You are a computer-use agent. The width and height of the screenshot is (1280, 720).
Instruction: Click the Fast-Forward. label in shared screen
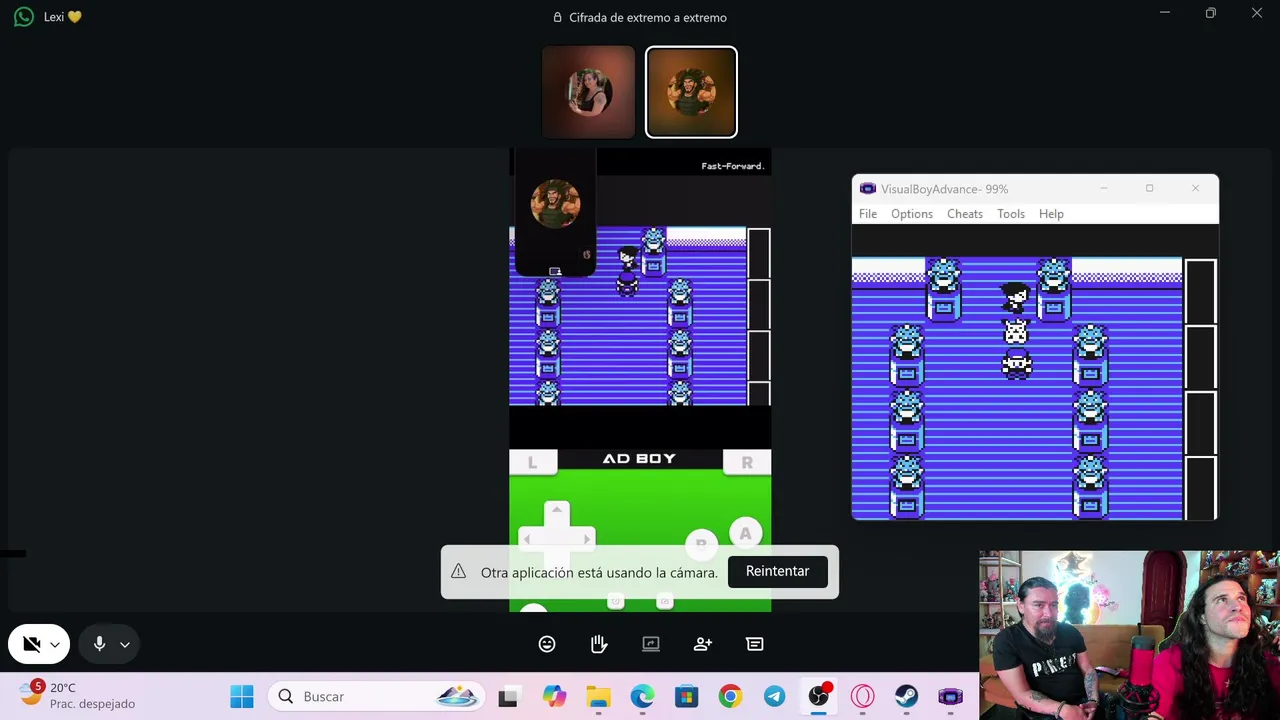pyautogui.click(x=733, y=166)
